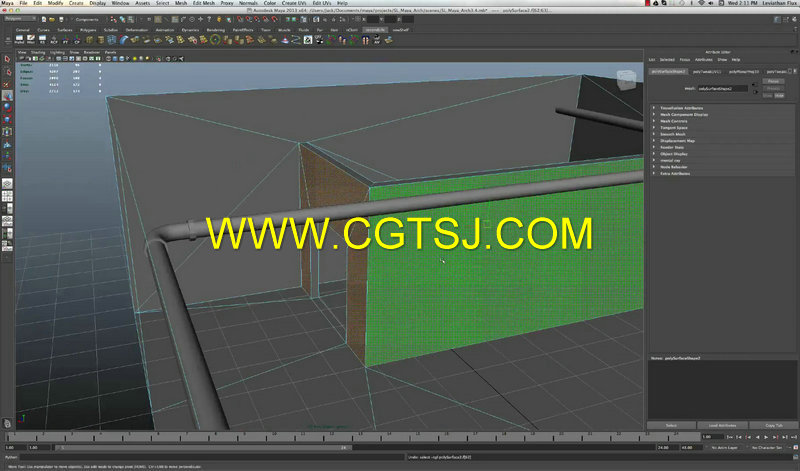
Task: Click the Load Attributes button
Action: [722, 425]
